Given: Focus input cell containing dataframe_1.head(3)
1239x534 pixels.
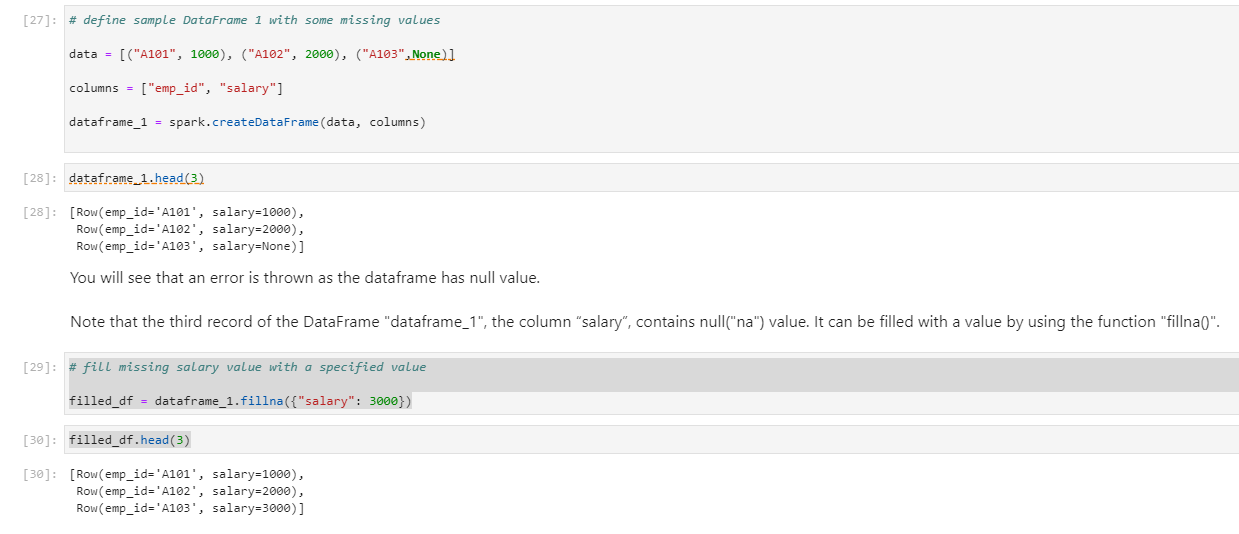Looking at the screenshot, I should [x=651, y=178].
